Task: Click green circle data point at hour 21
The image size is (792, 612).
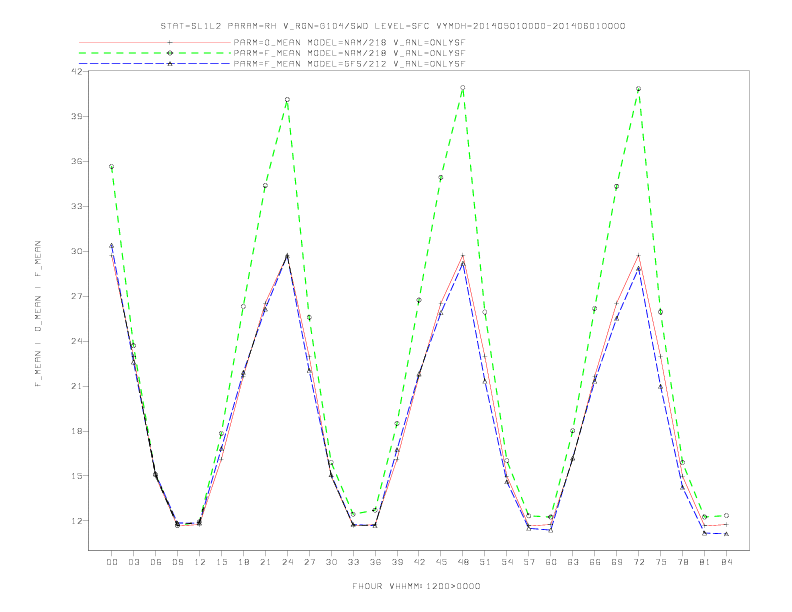Action: [x=265, y=186]
